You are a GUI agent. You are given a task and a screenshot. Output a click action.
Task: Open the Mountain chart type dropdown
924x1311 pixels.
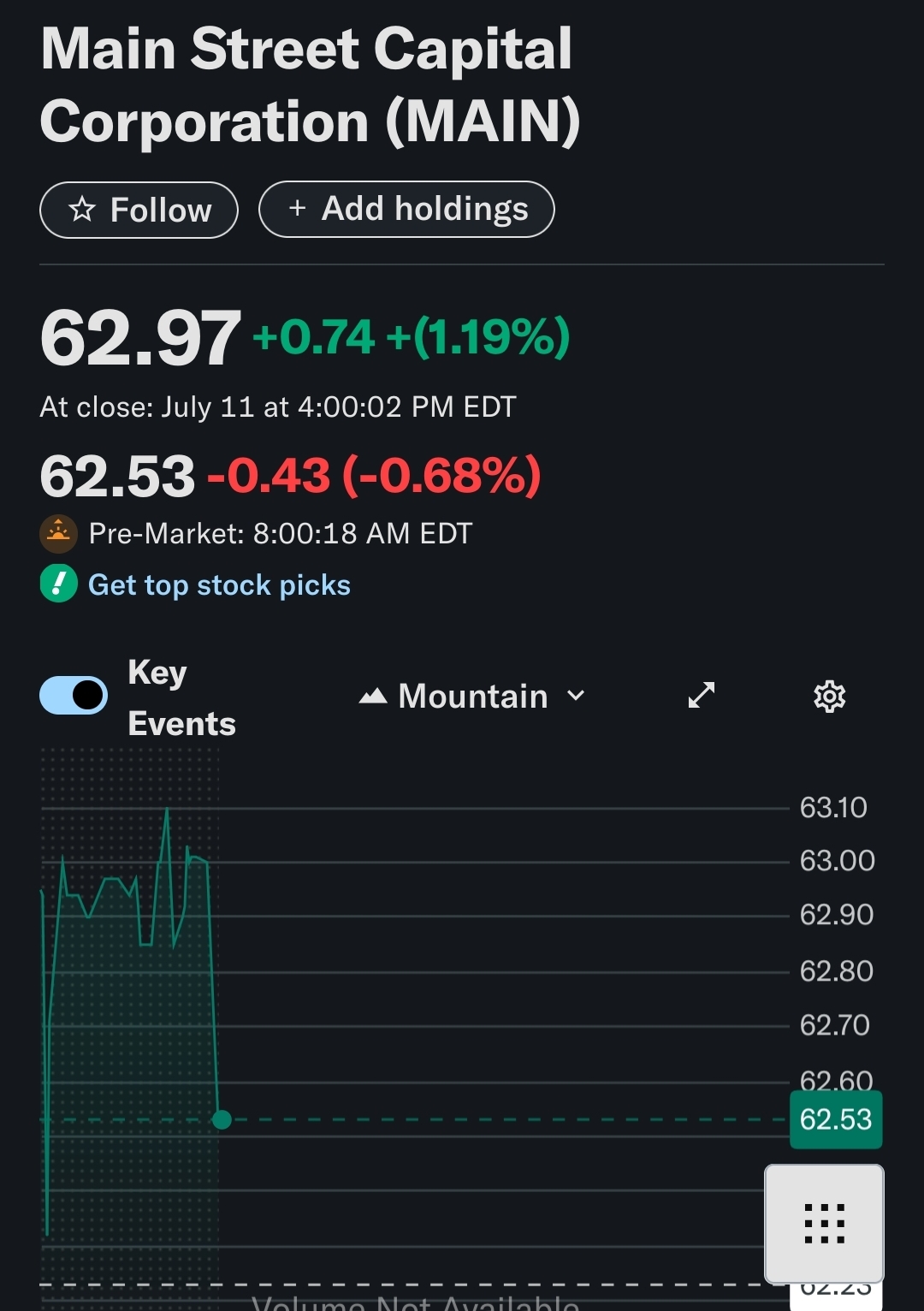[473, 696]
